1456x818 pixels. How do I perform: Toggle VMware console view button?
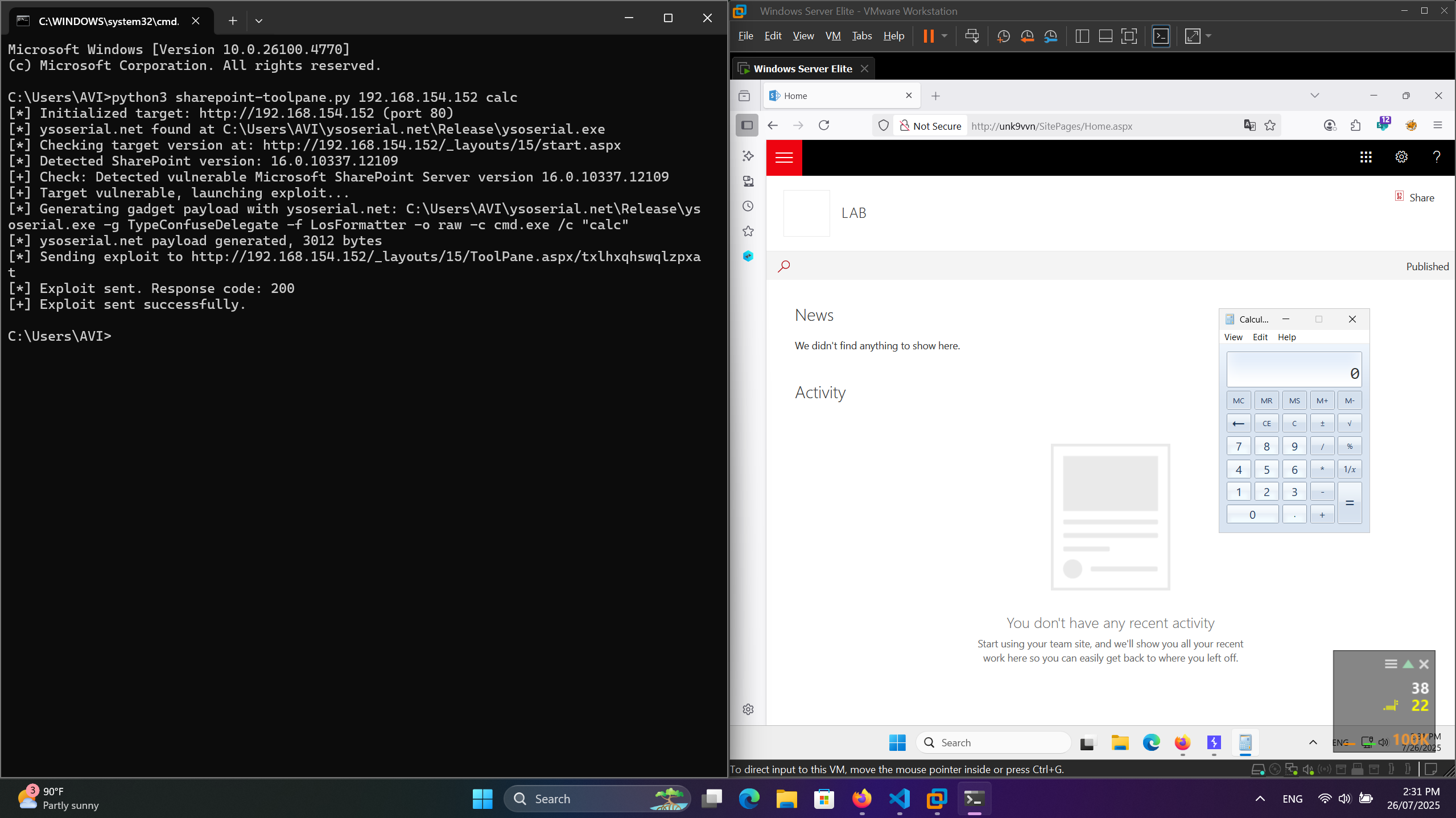1161,36
